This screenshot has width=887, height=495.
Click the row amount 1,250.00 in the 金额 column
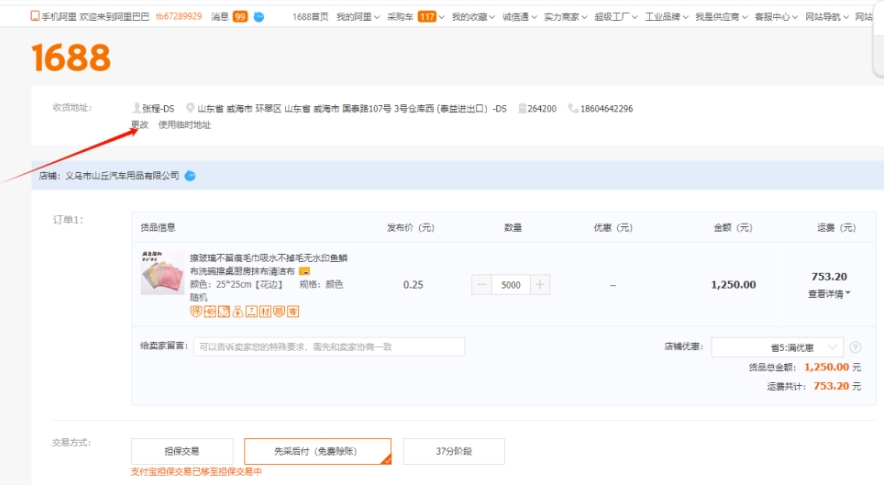[733, 285]
